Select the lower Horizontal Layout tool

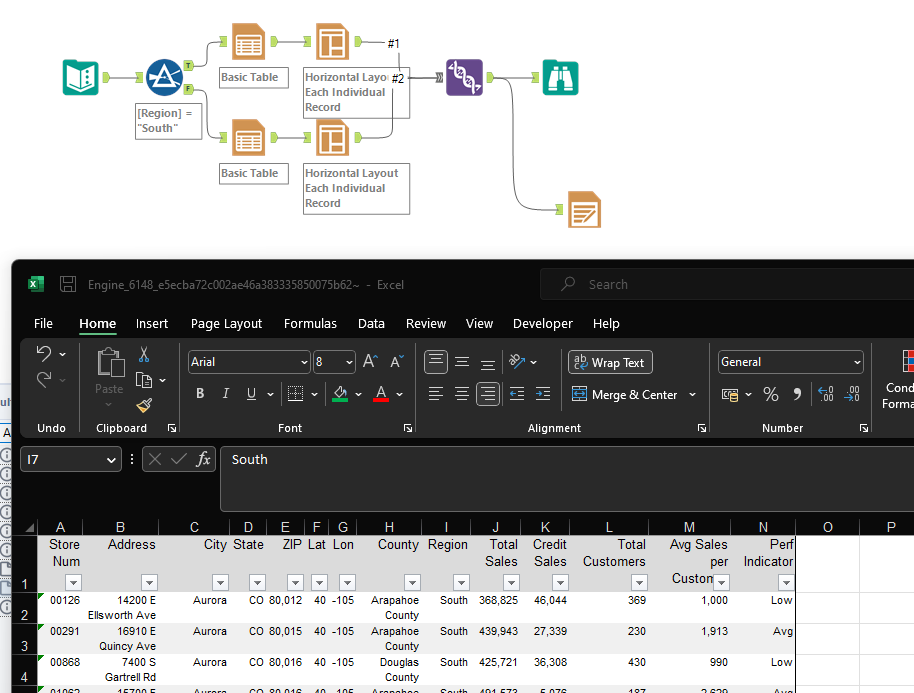point(334,138)
